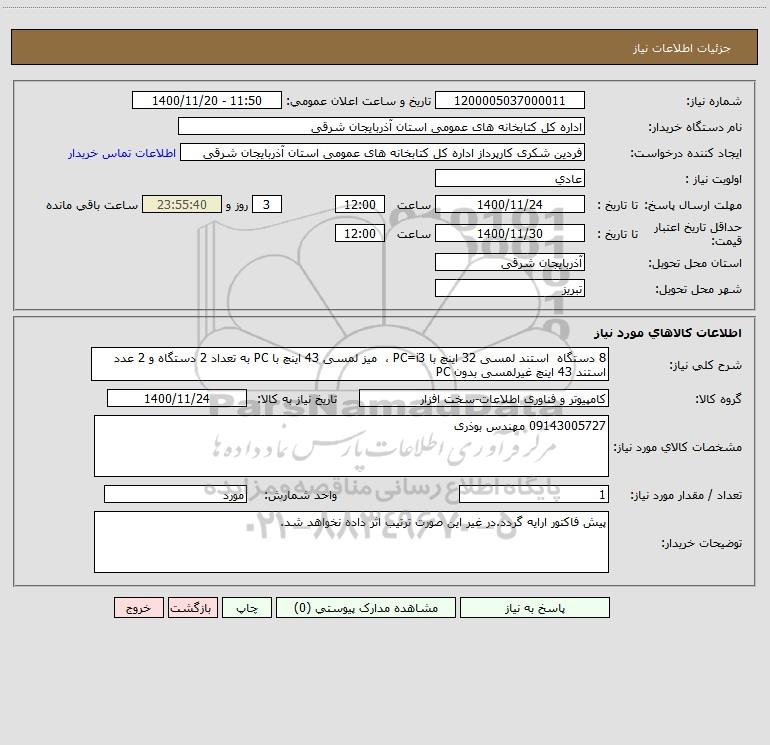The height and width of the screenshot is (745, 770).
Task: Click the goods need date 1400/11/24 field
Action: [177, 398]
